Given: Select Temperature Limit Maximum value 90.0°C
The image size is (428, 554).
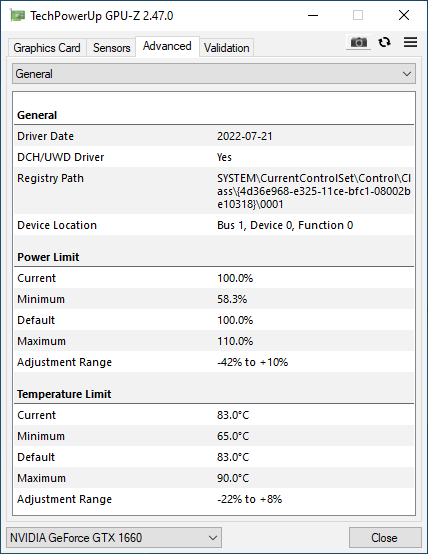Looking at the screenshot, I should pyautogui.click(x=233, y=478).
